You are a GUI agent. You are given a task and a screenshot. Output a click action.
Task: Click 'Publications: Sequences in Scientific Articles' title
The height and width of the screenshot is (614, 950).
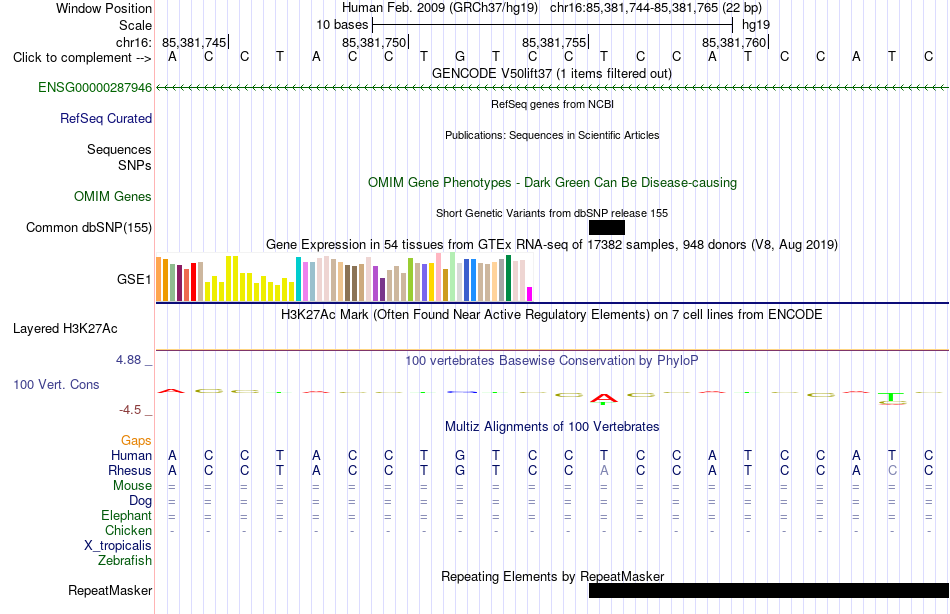(552, 135)
